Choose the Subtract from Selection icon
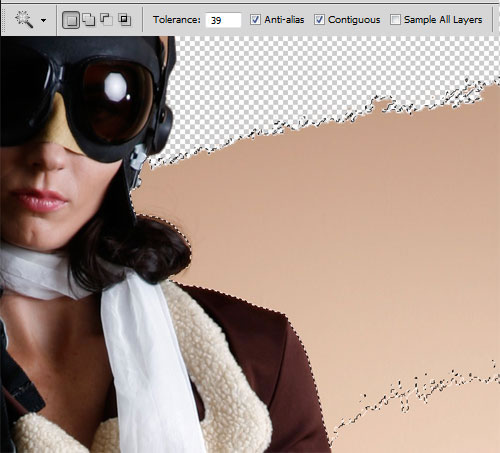This screenshot has width=500, height=453. click(106, 20)
